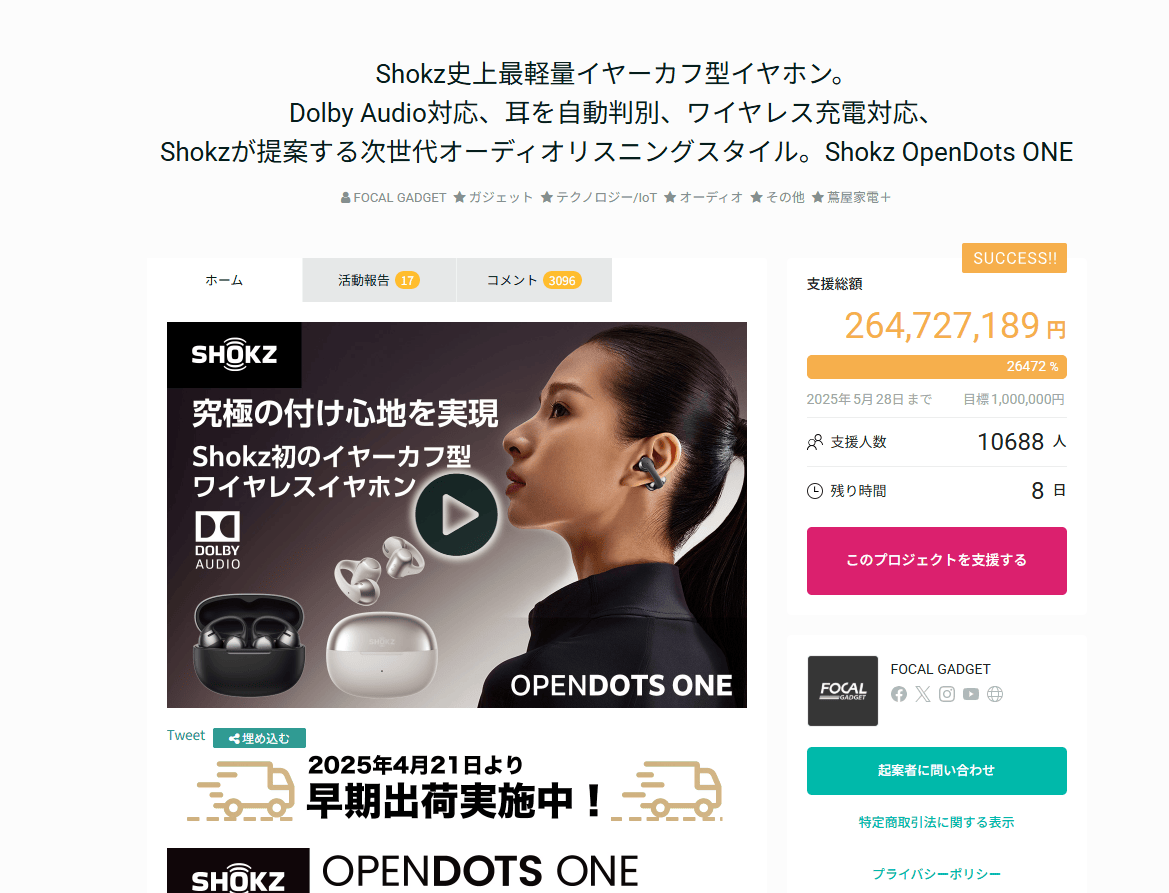Open 特定商取引法に関する表示 link
Image resolution: width=1169 pixels, height=893 pixels.
coord(936,822)
